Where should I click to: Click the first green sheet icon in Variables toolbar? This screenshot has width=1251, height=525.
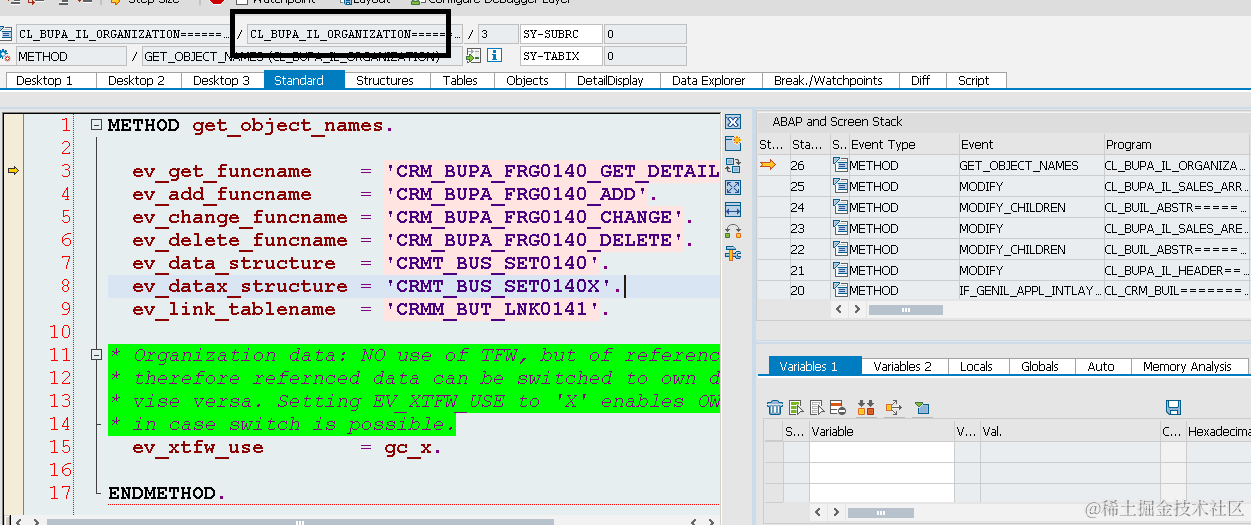click(x=796, y=407)
